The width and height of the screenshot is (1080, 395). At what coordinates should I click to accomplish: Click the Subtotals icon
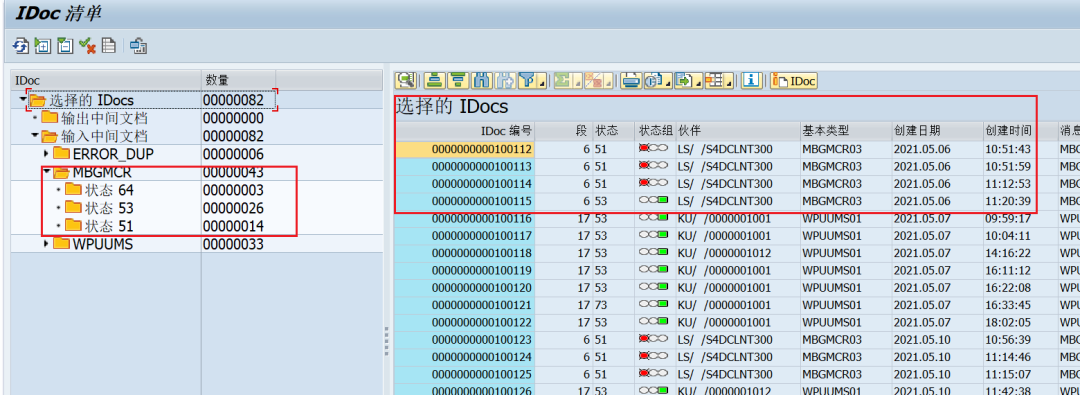(x=595, y=81)
